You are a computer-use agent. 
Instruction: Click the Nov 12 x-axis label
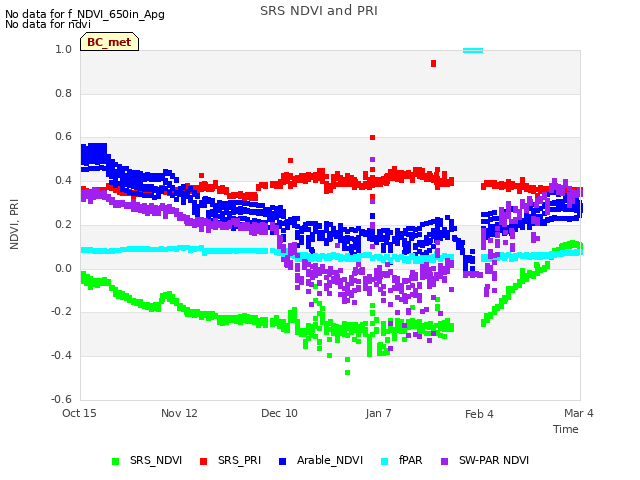[179, 413]
